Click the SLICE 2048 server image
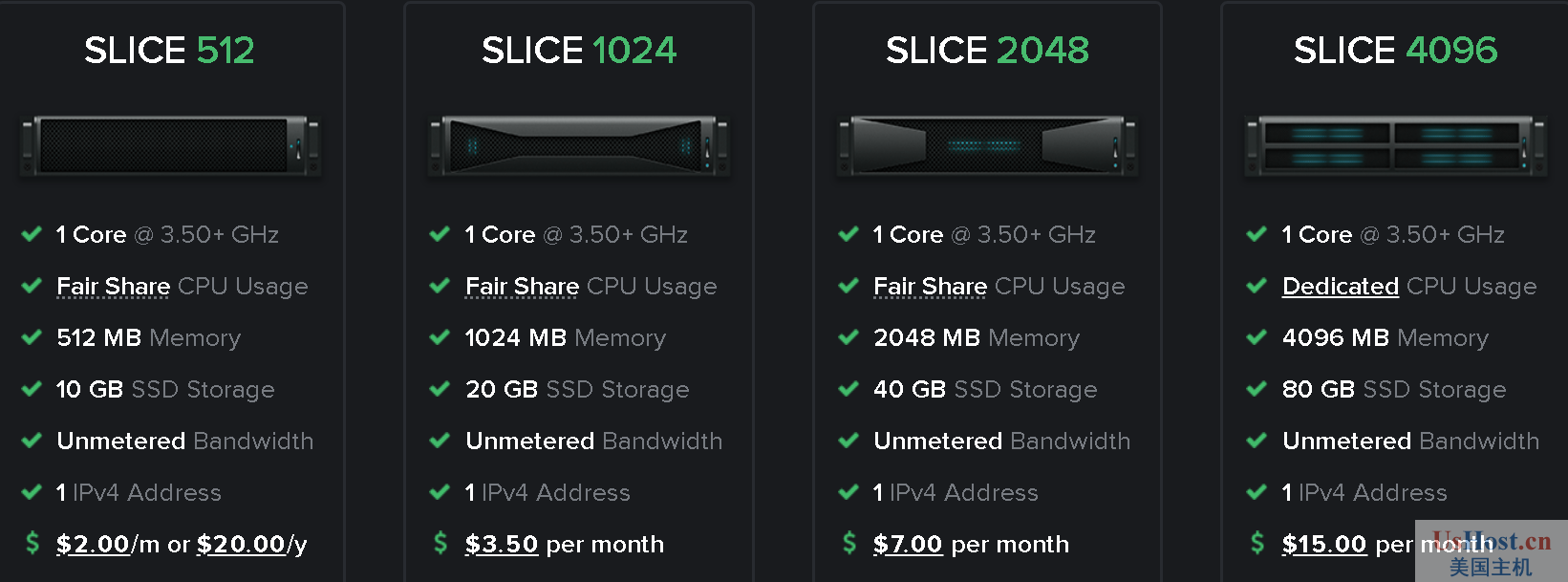 [x=987, y=145]
